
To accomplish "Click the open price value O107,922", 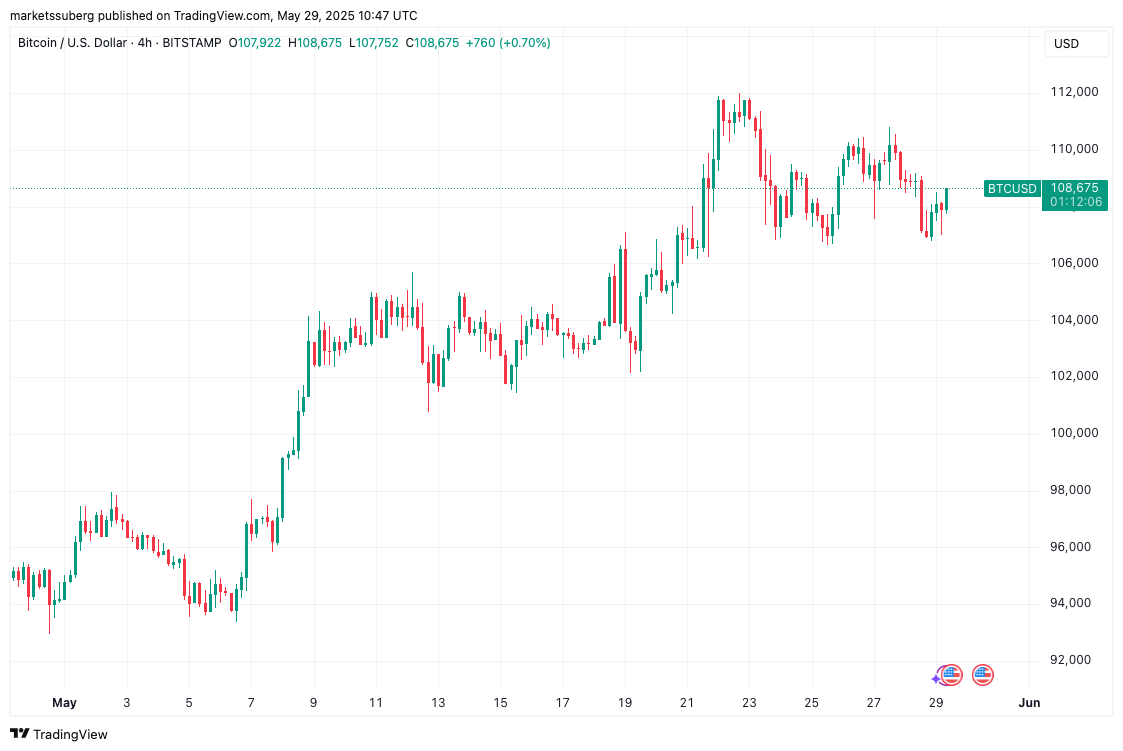I will (x=256, y=43).
